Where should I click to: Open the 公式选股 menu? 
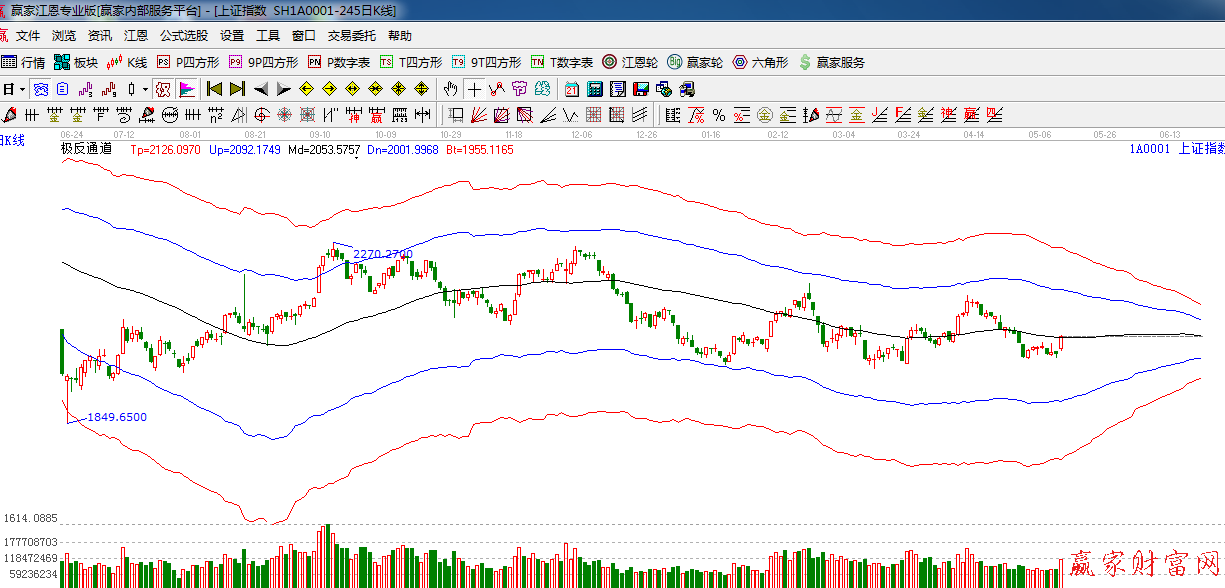pyautogui.click(x=184, y=36)
